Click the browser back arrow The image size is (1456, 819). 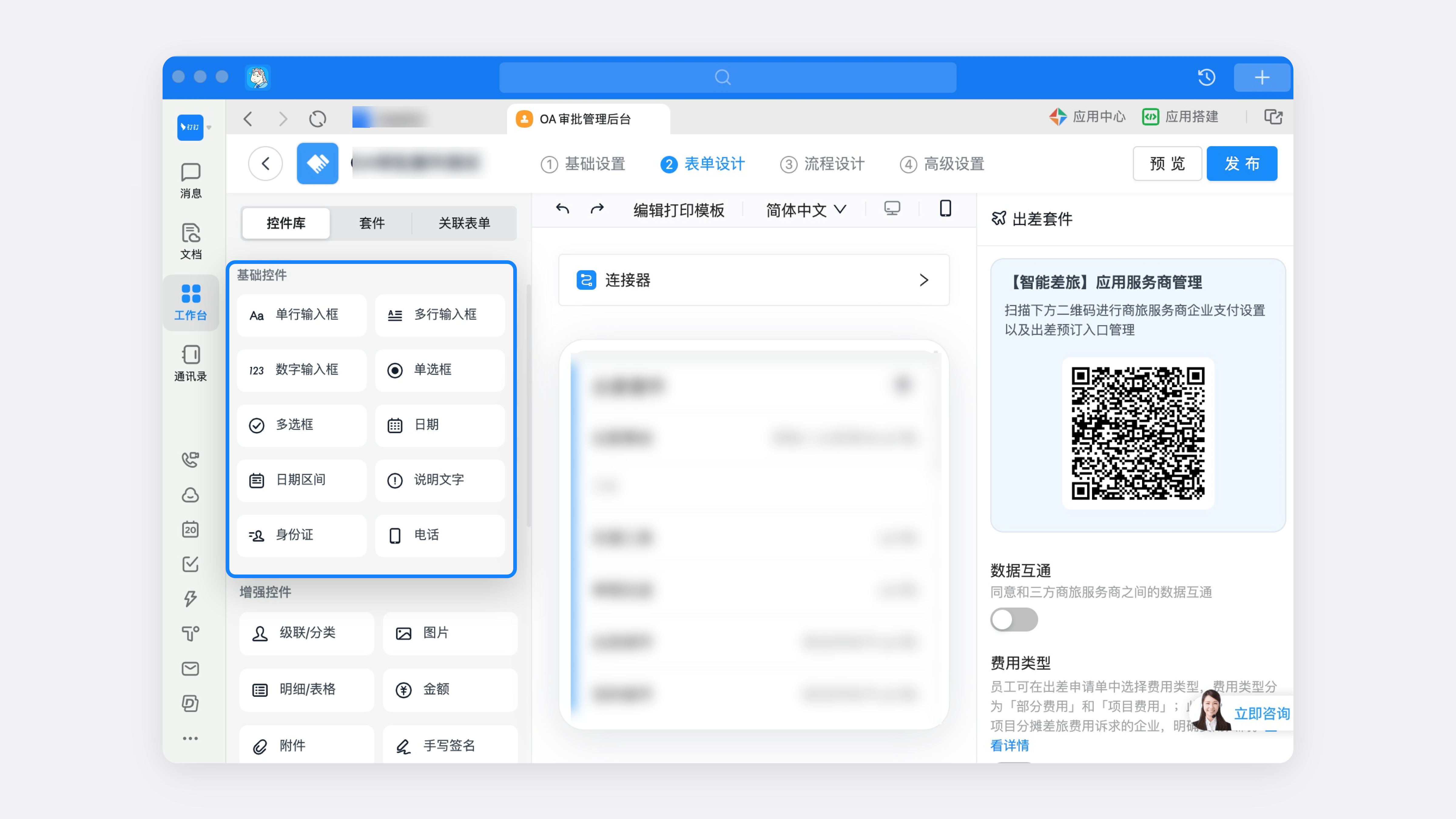coord(248,119)
